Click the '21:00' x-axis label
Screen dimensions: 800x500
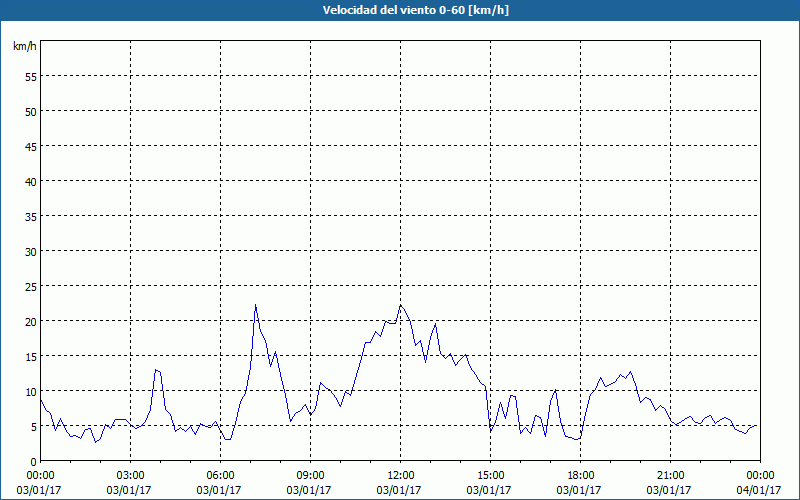coord(670,476)
